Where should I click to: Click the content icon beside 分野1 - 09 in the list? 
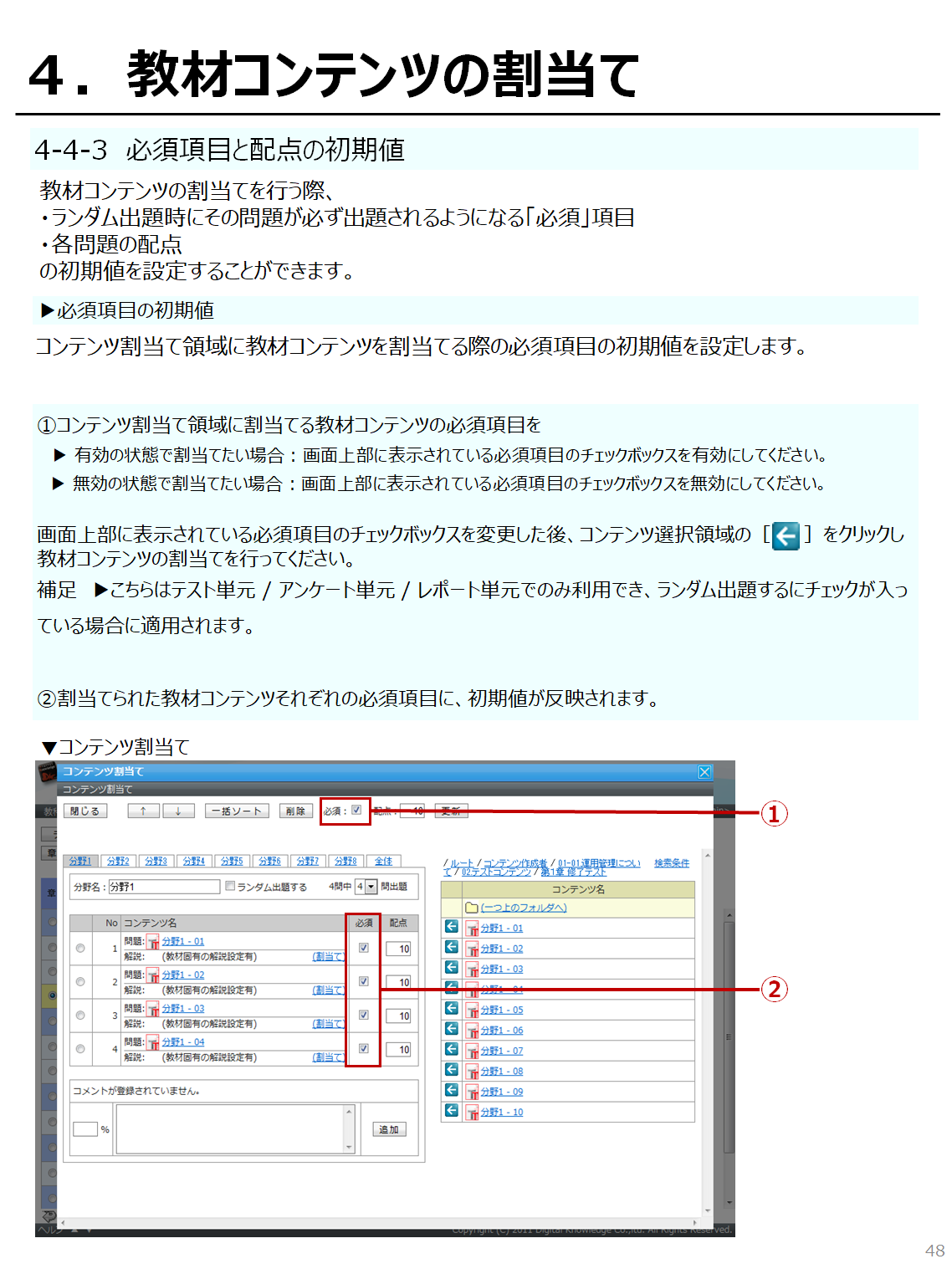click(473, 1092)
